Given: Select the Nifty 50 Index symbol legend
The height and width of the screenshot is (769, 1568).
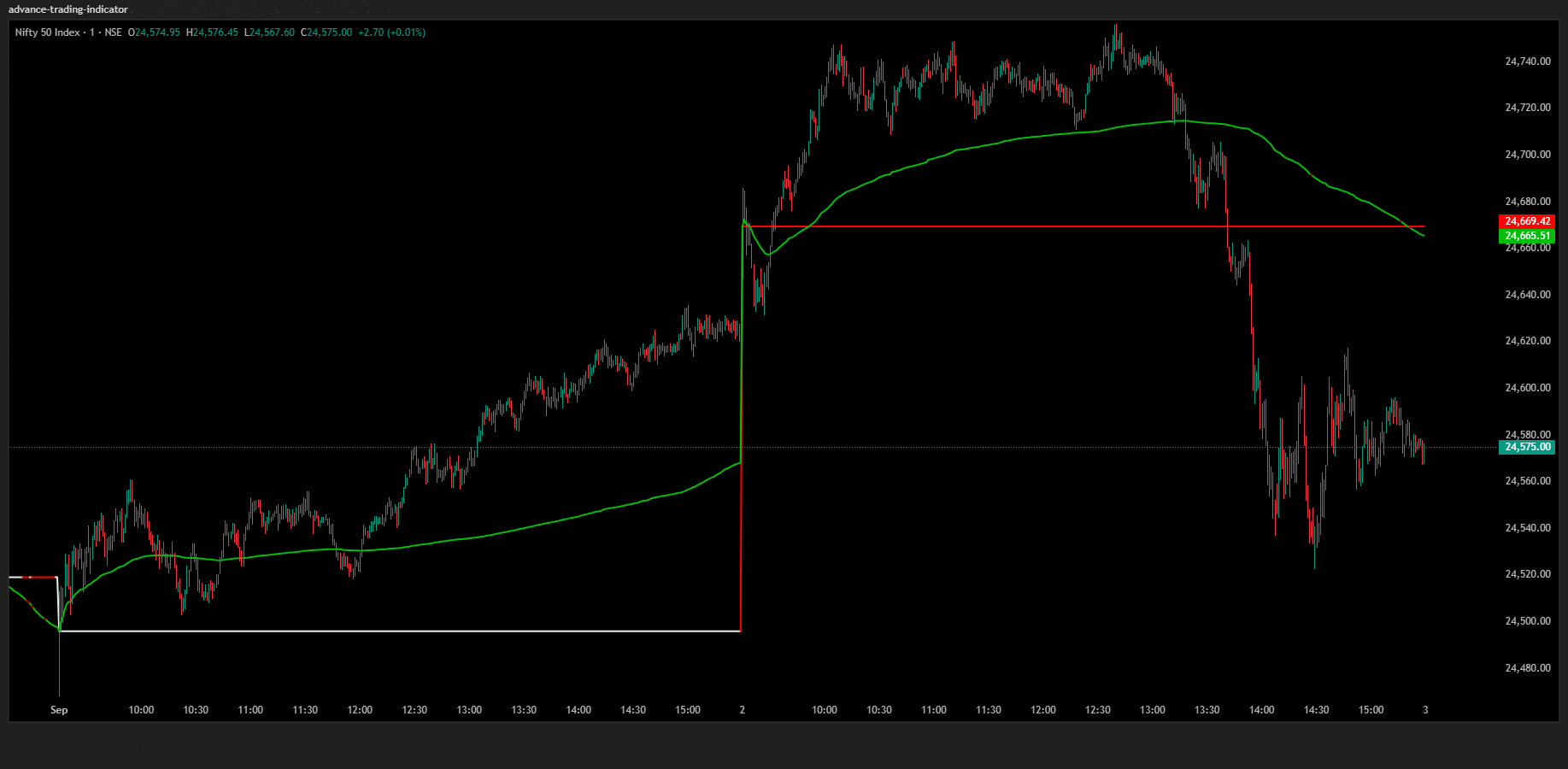Looking at the screenshot, I should pos(47,32).
